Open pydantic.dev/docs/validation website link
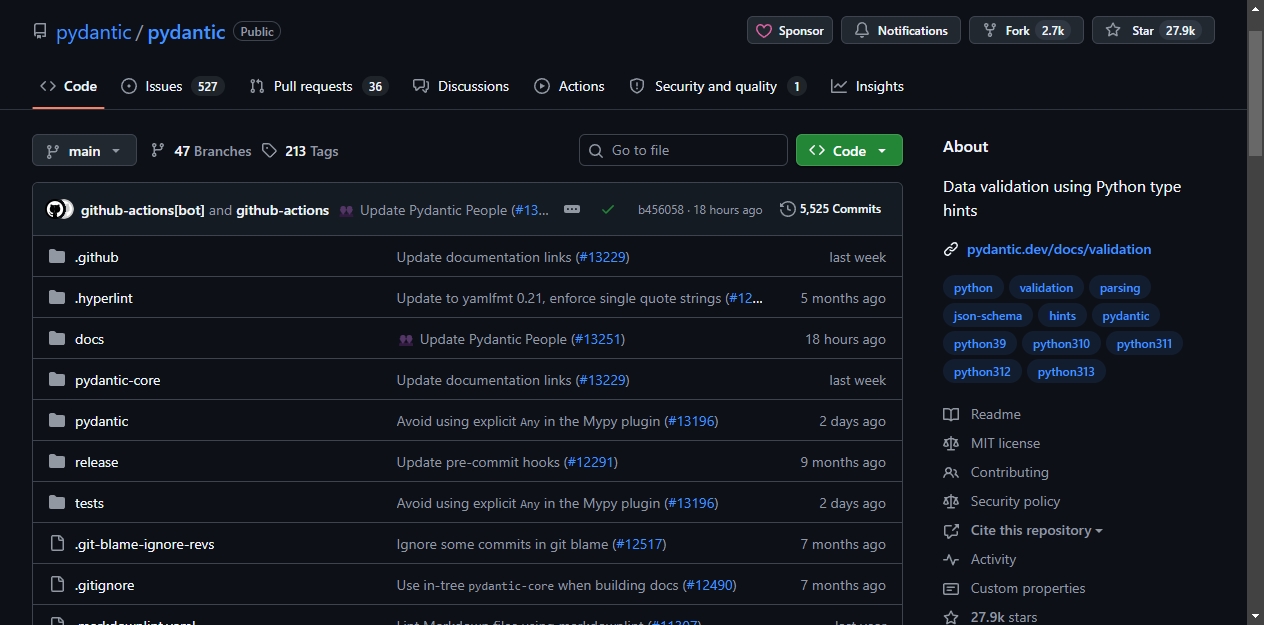Image resolution: width=1264 pixels, height=625 pixels. click(1059, 249)
